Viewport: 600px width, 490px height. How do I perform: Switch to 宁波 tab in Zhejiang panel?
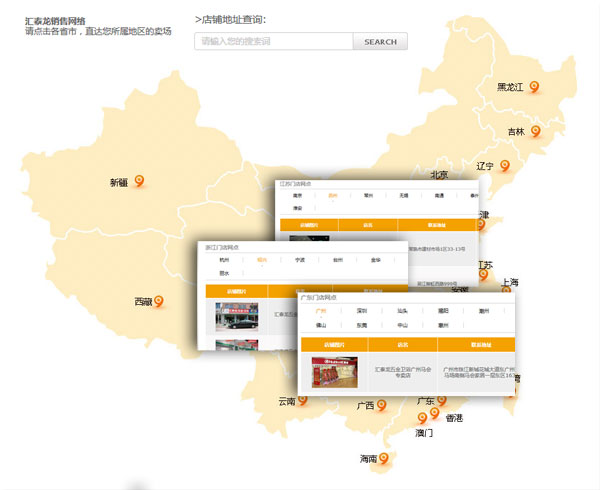pyautogui.click(x=300, y=259)
